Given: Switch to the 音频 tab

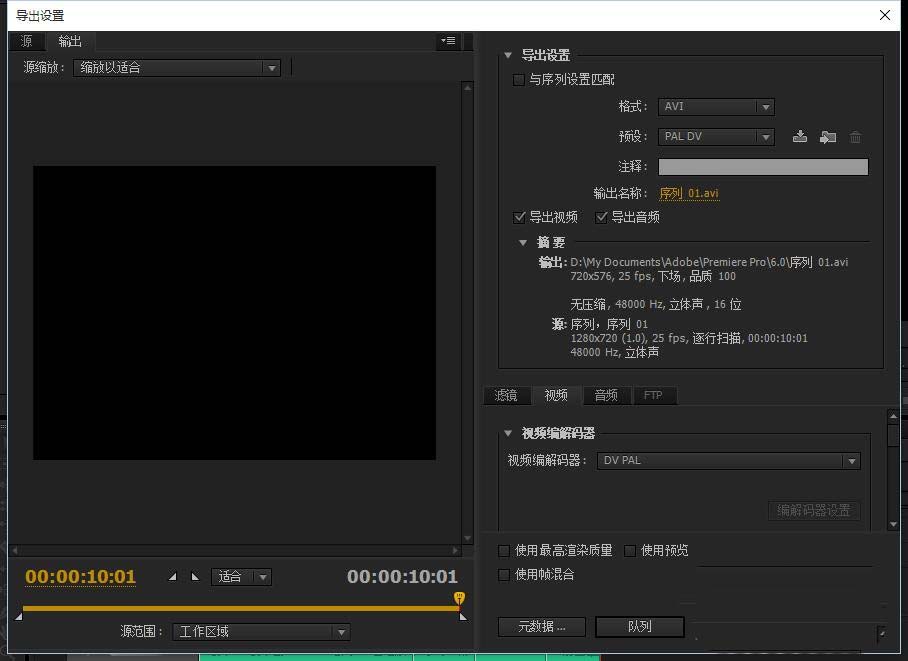Looking at the screenshot, I should [605, 395].
